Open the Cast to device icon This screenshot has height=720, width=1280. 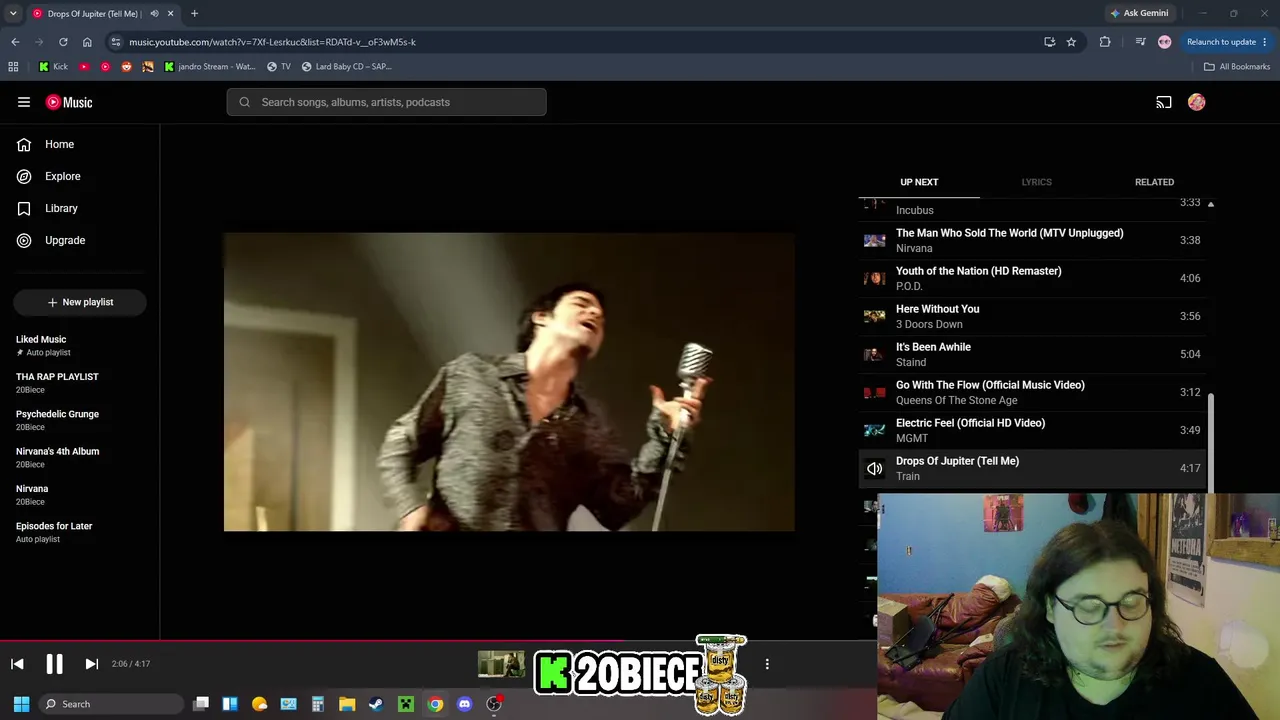(1164, 102)
